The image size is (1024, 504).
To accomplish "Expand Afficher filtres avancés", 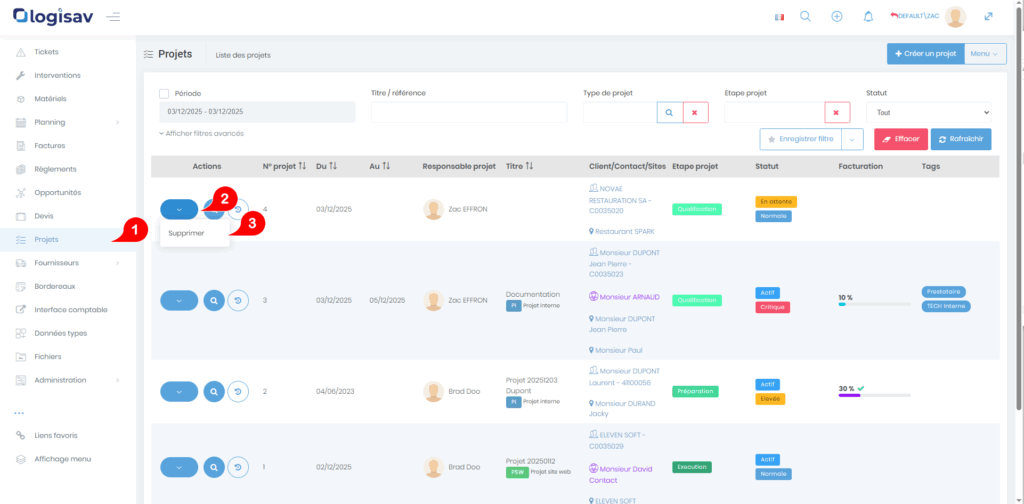I will click(201, 133).
